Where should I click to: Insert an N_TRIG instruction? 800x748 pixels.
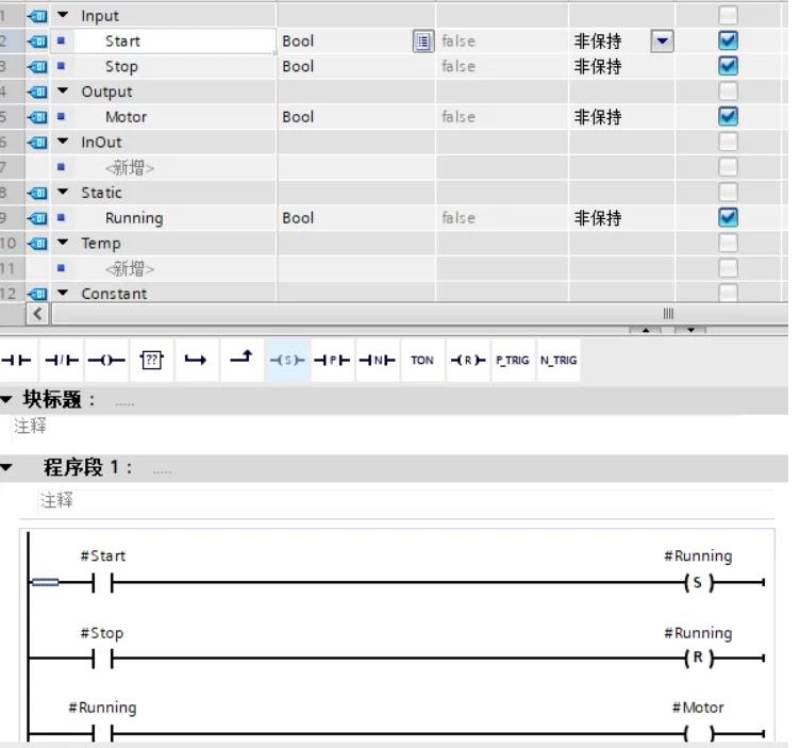tap(559, 360)
